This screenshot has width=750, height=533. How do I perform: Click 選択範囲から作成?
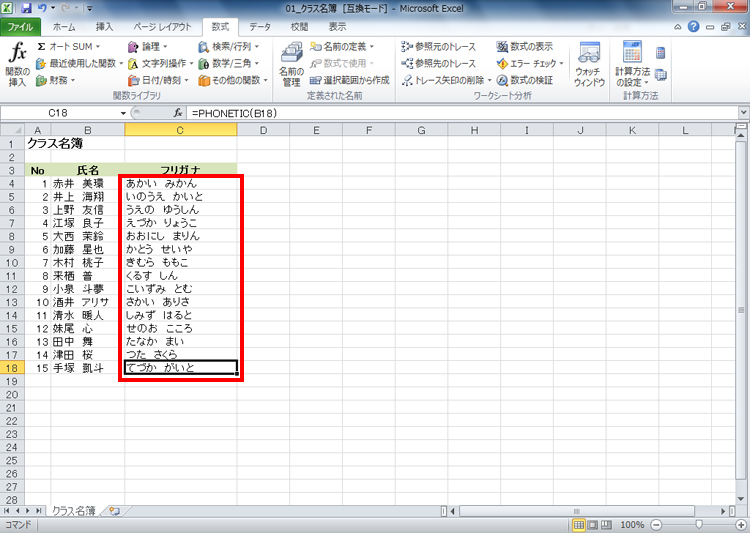coord(349,80)
